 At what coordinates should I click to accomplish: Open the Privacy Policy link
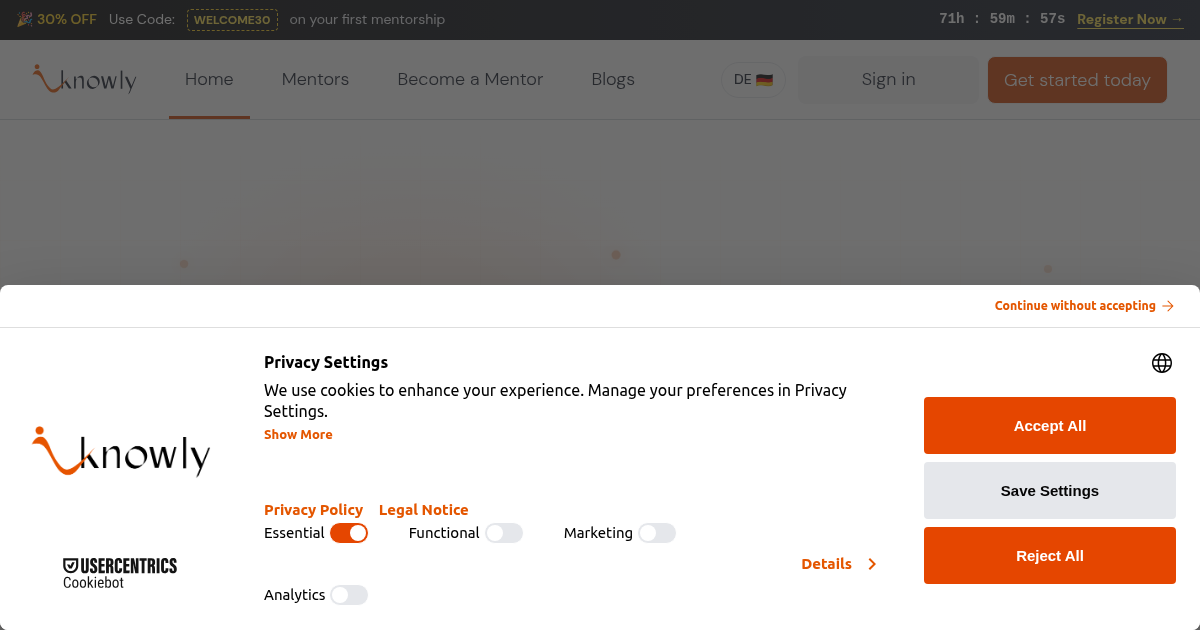tap(313, 510)
